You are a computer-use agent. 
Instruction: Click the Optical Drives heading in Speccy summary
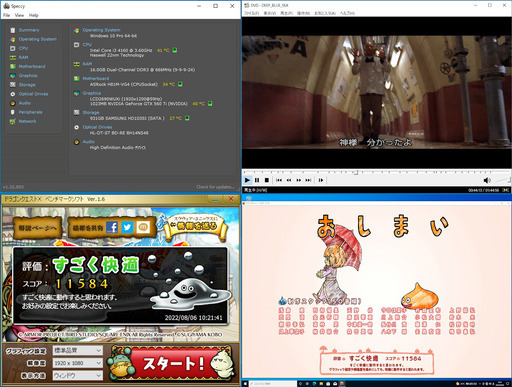pyautogui.click(x=97, y=127)
